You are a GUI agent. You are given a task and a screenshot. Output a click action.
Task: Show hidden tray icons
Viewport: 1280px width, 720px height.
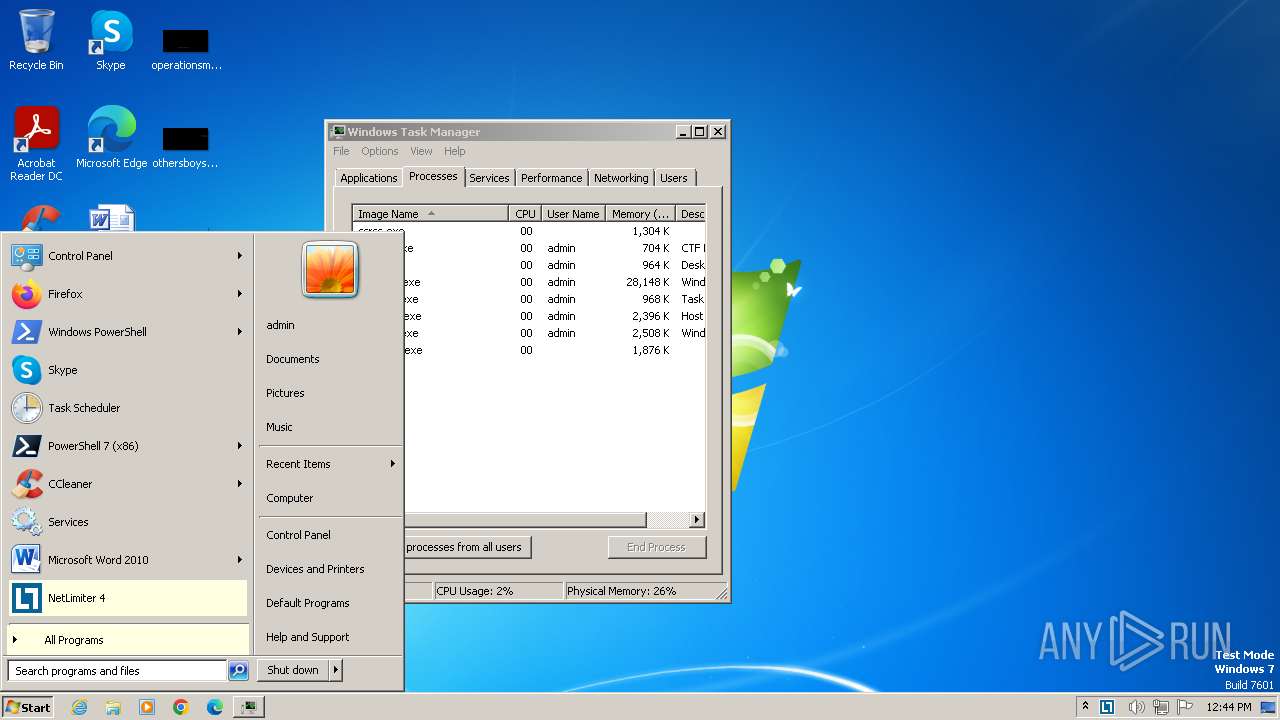pyautogui.click(x=1085, y=706)
